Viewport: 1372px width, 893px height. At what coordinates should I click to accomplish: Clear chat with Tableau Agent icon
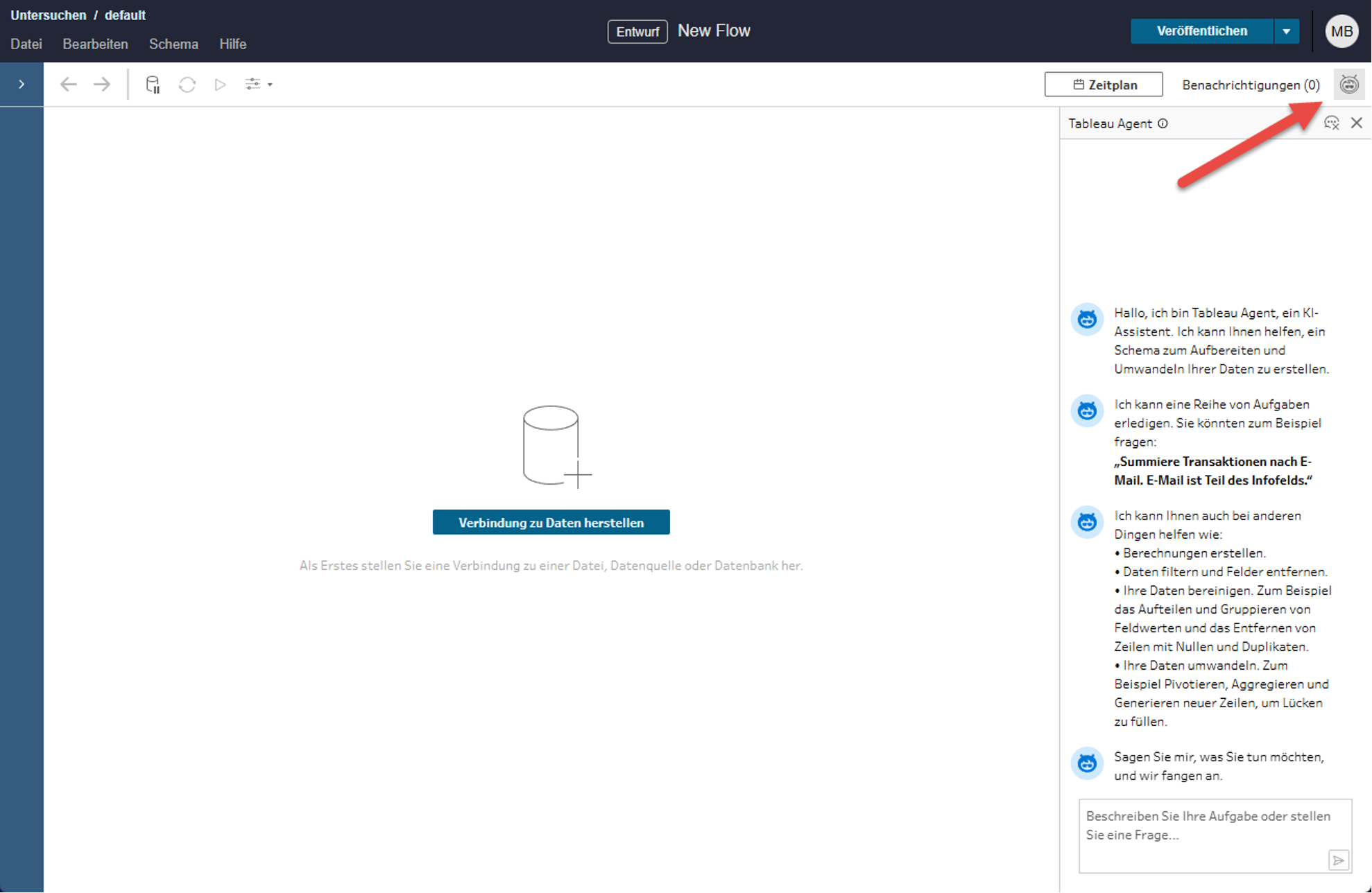pos(1331,123)
